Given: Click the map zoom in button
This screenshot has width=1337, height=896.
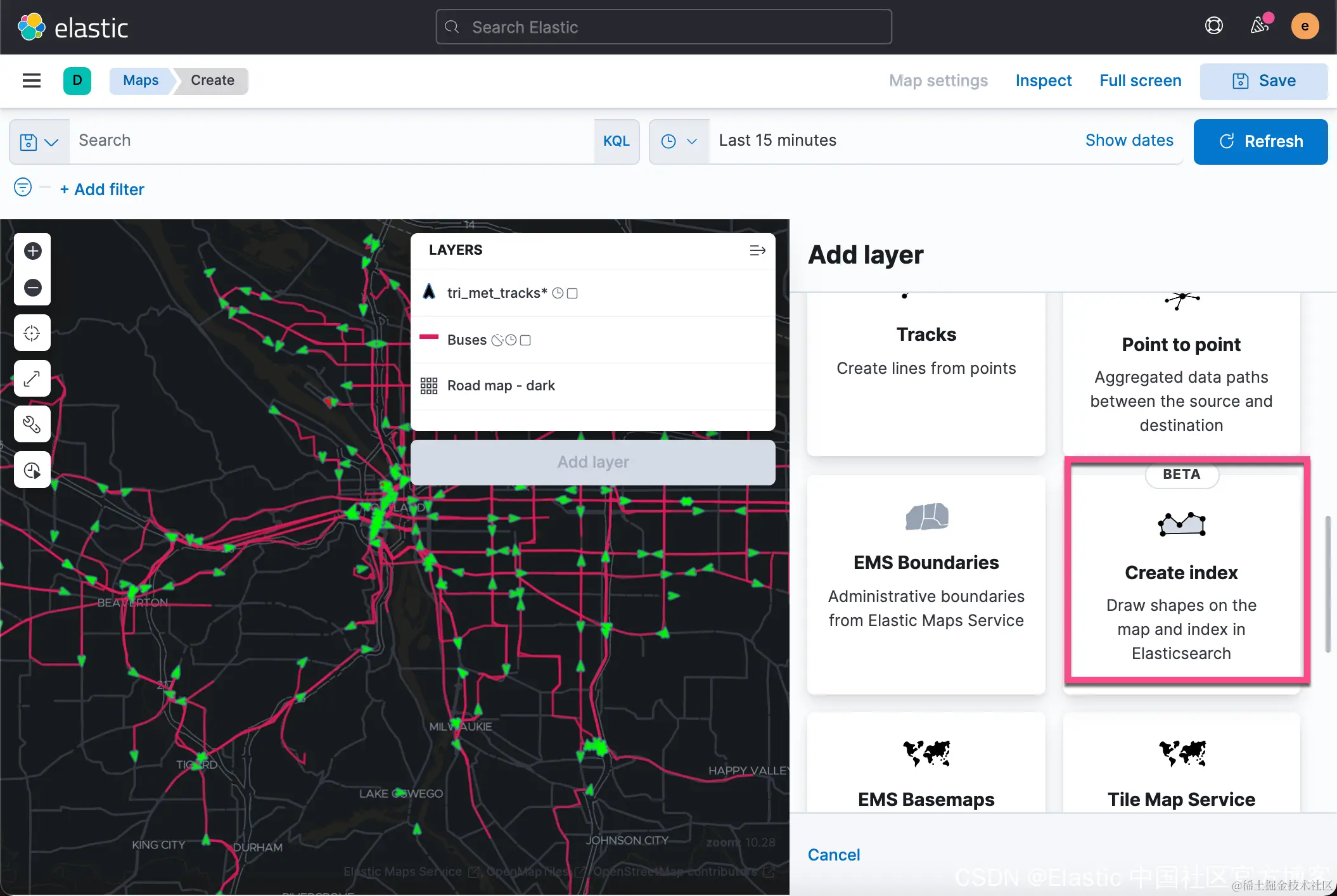Looking at the screenshot, I should point(32,251).
